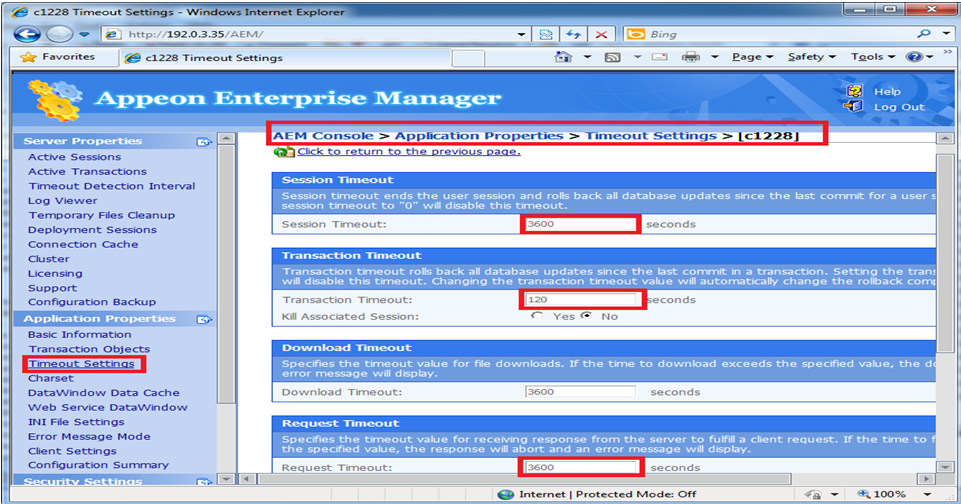Click the Compatibility View icon

[545, 35]
